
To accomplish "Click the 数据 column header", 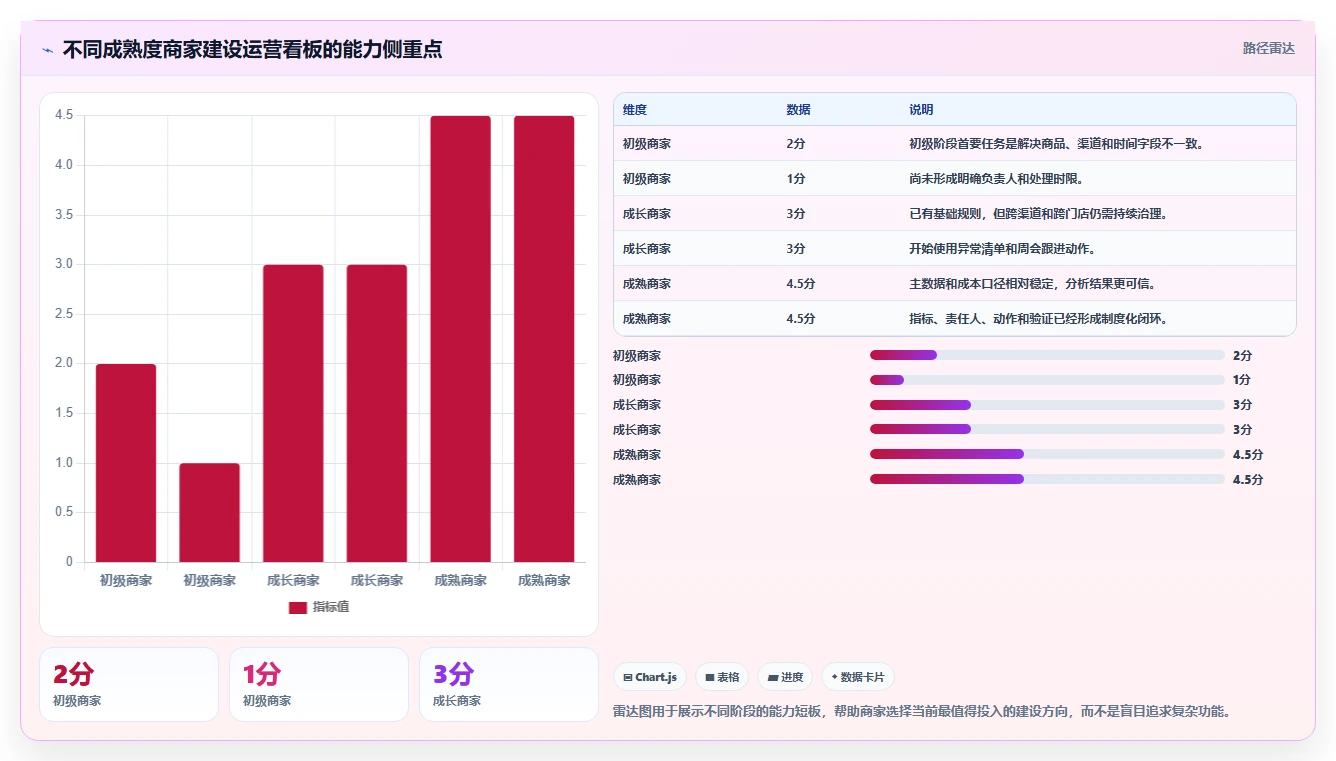I will [x=799, y=110].
